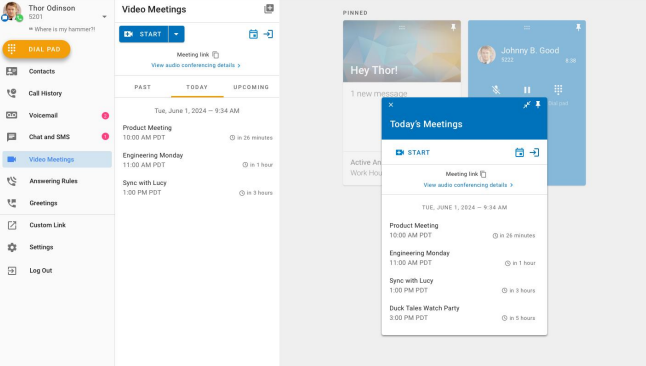Click the collapse arrows icon on Today's Meetings card
Screen dimensions: 646x366
click(x=527, y=105)
